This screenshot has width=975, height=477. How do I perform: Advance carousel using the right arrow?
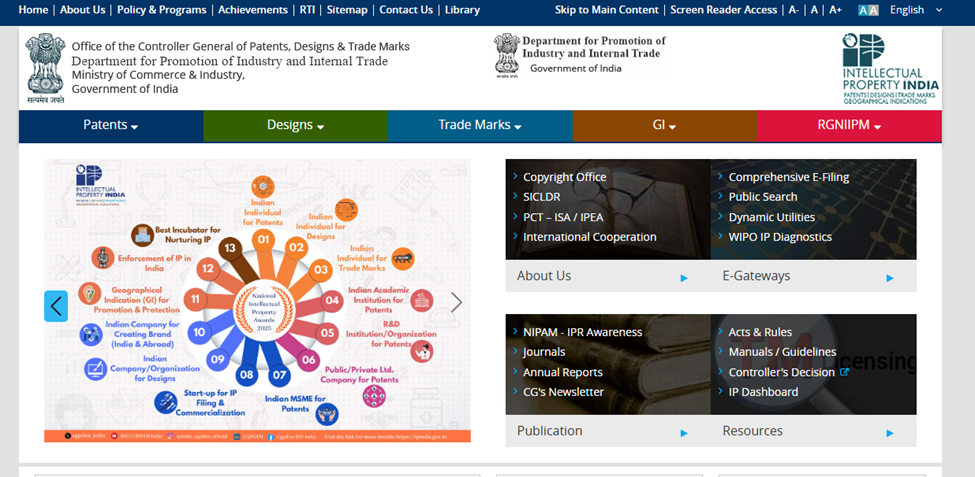456,302
